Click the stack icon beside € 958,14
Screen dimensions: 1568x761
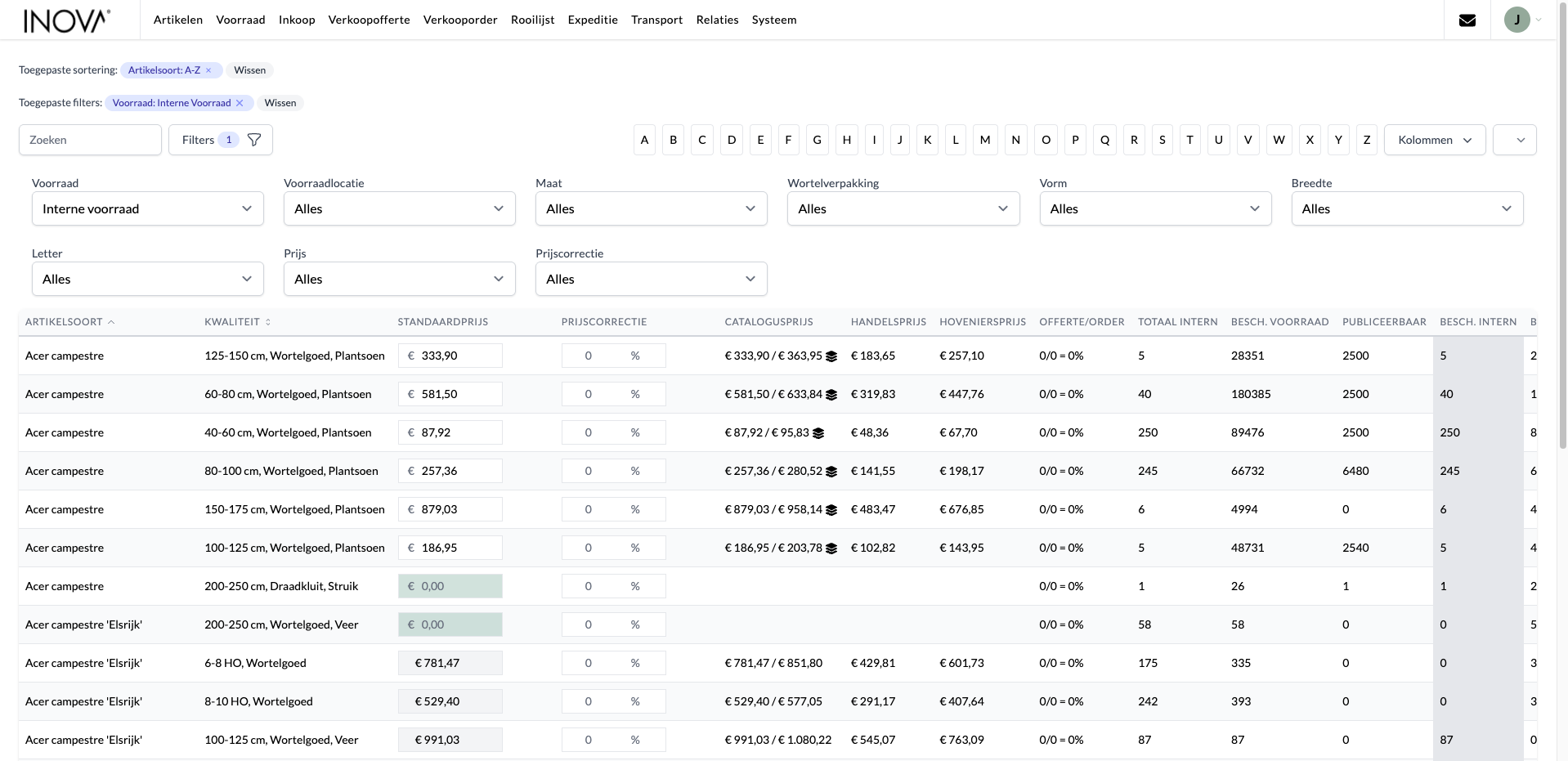pyautogui.click(x=831, y=510)
